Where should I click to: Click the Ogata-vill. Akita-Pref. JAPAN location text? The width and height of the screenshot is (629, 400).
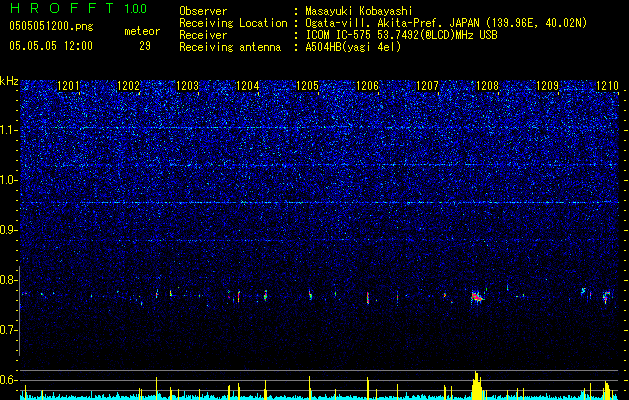pos(446,23)
